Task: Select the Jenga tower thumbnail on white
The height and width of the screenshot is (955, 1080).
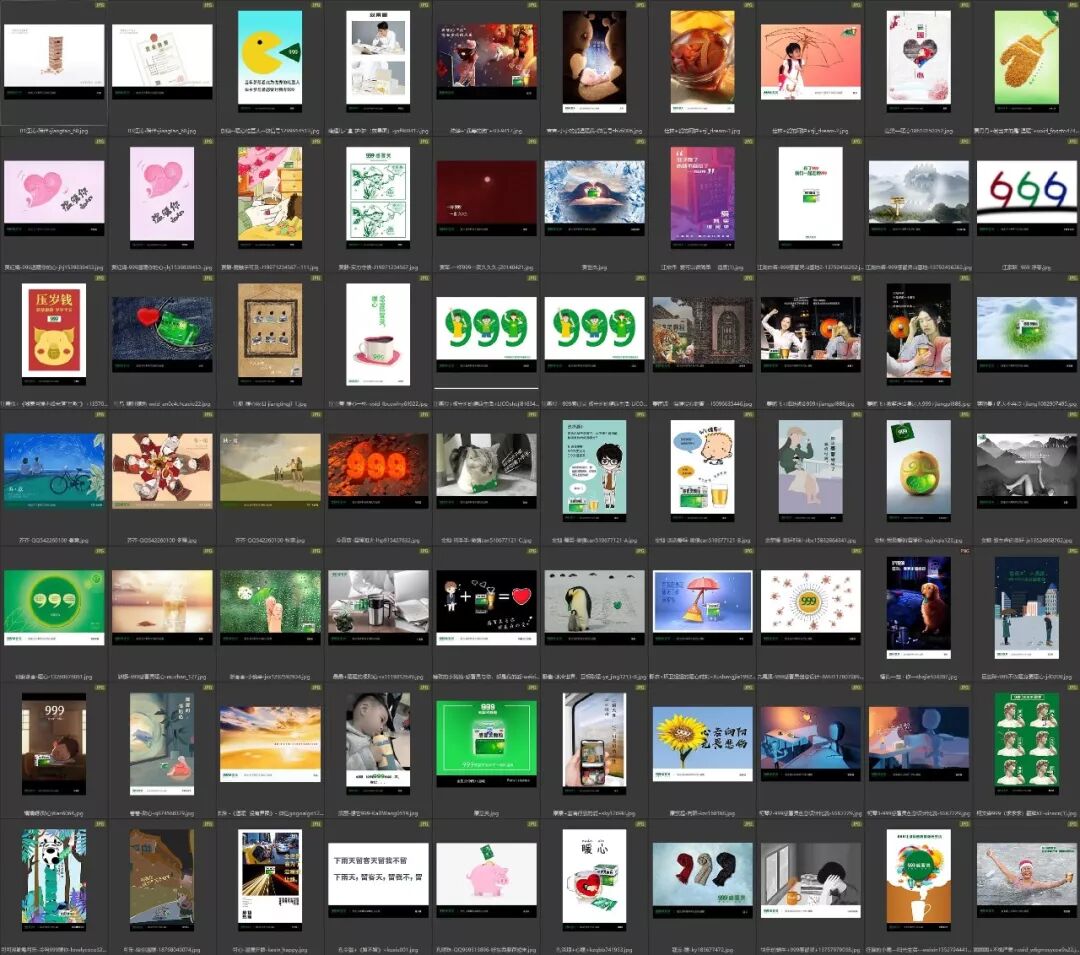Action: tap(54, 63)
